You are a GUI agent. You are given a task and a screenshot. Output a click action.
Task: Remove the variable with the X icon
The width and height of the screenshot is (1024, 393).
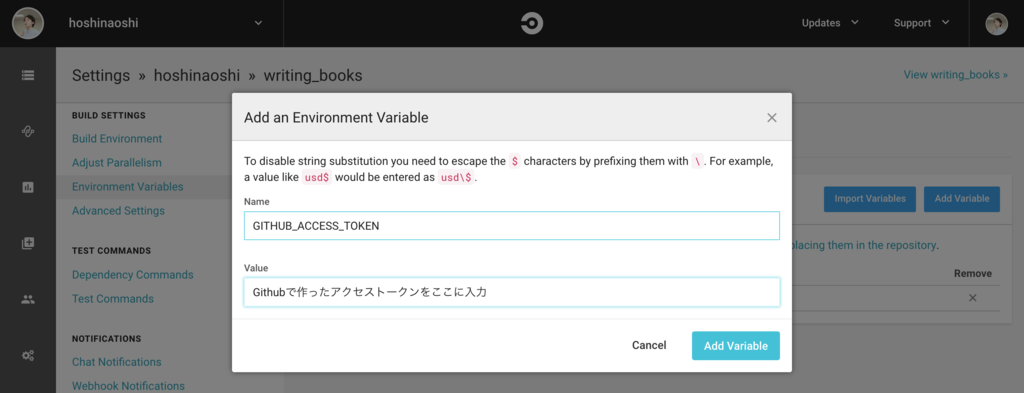972,298
